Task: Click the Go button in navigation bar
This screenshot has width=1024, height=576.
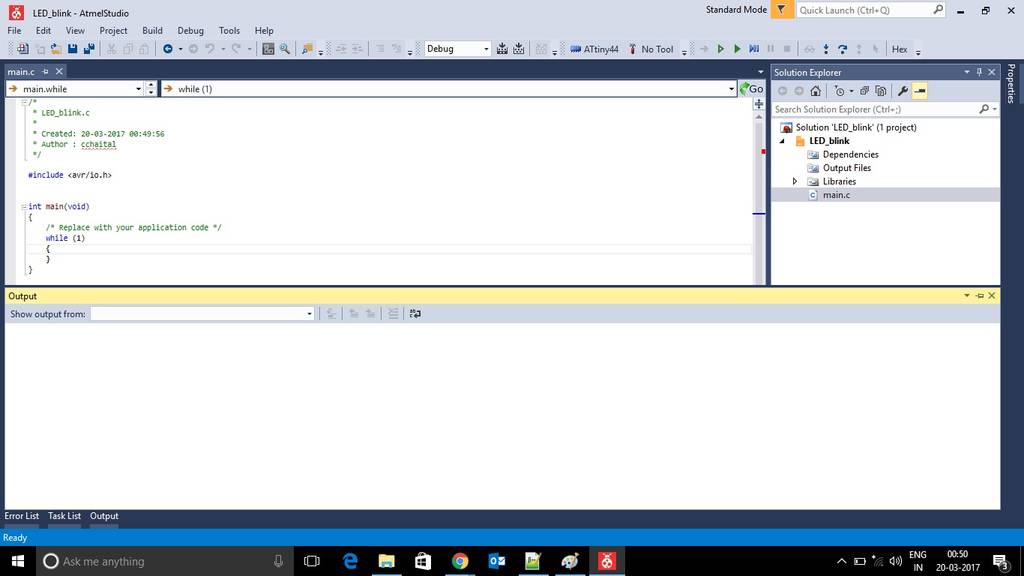Action: coord(752,89)
